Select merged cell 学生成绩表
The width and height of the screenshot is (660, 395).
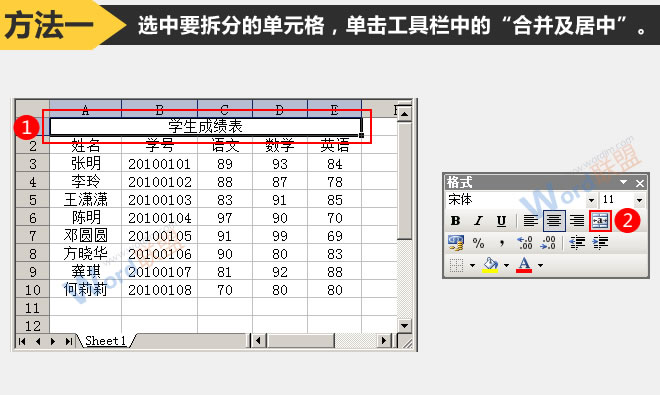205,127
